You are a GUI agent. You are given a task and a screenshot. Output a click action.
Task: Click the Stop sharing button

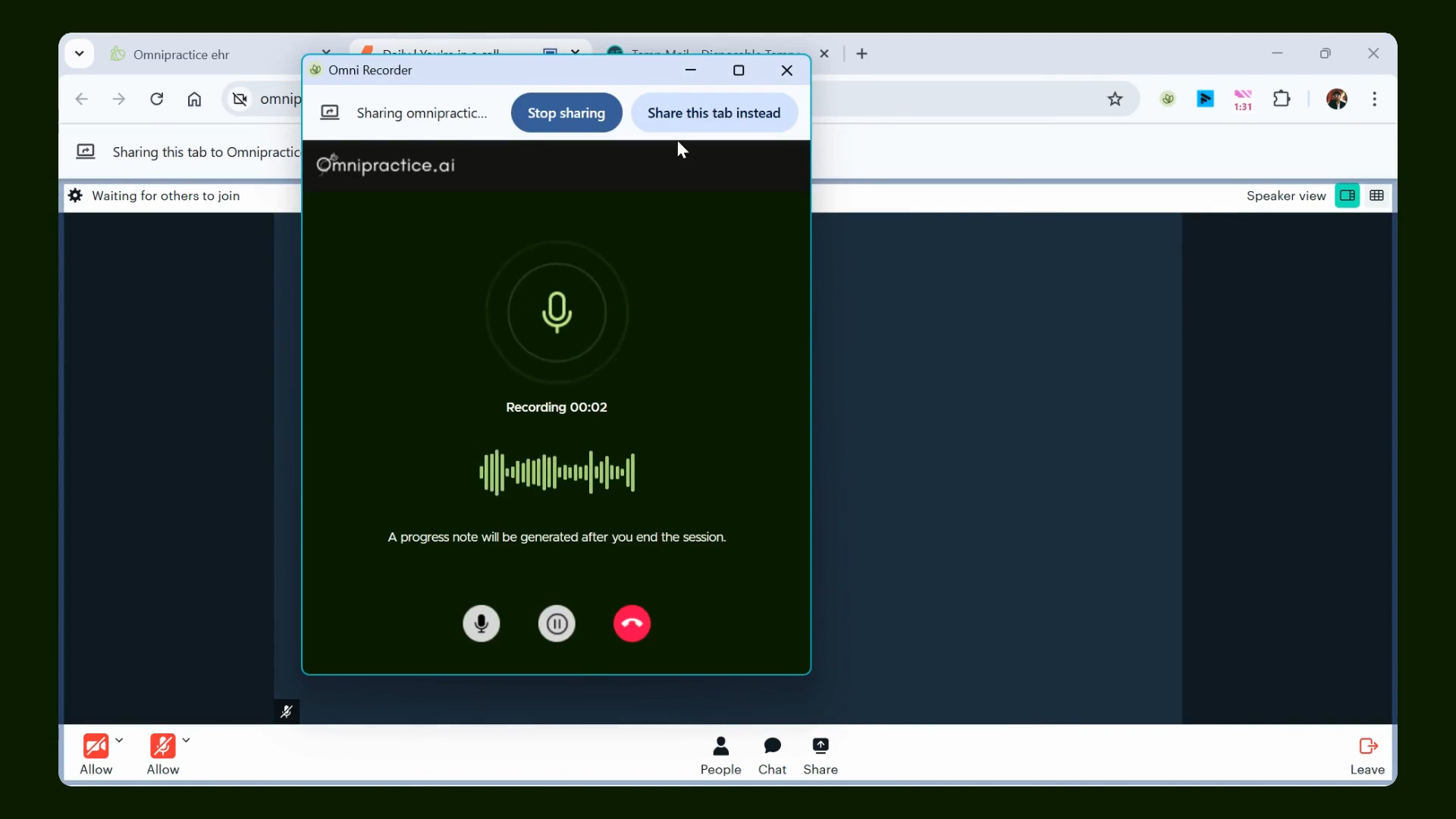click(x=566, y=113)
